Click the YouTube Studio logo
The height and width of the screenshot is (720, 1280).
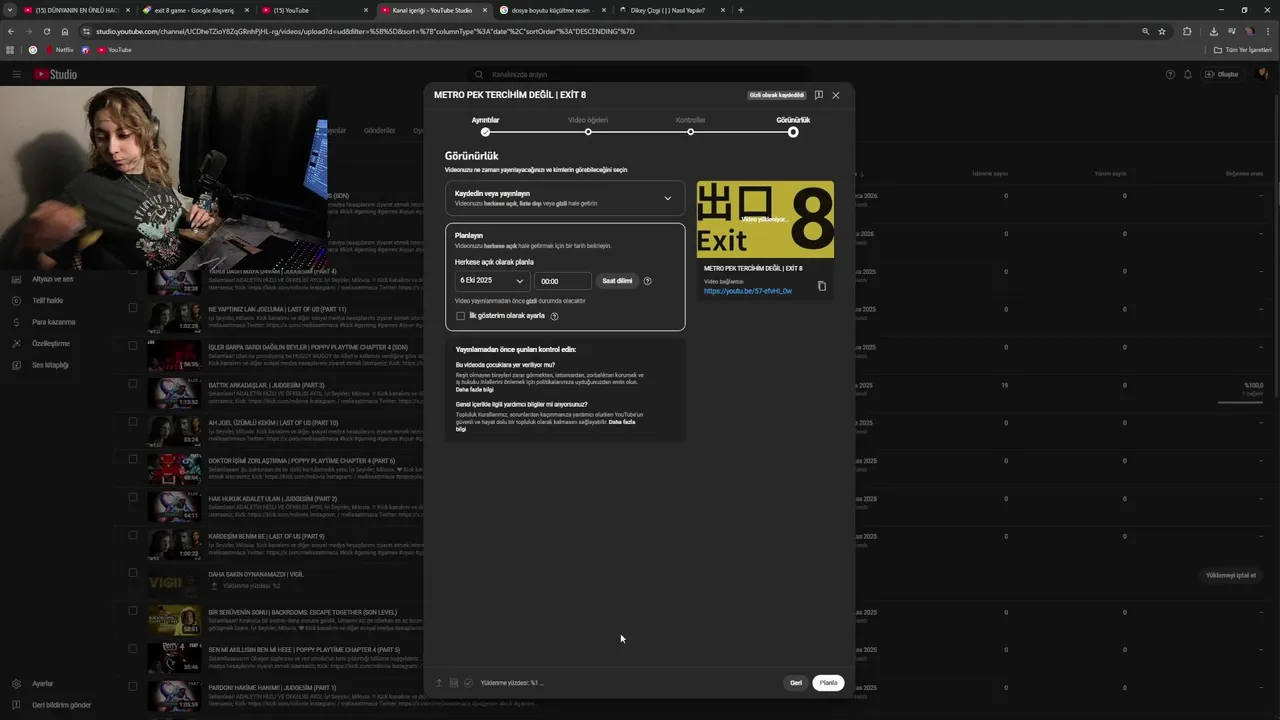click(55, 74)
